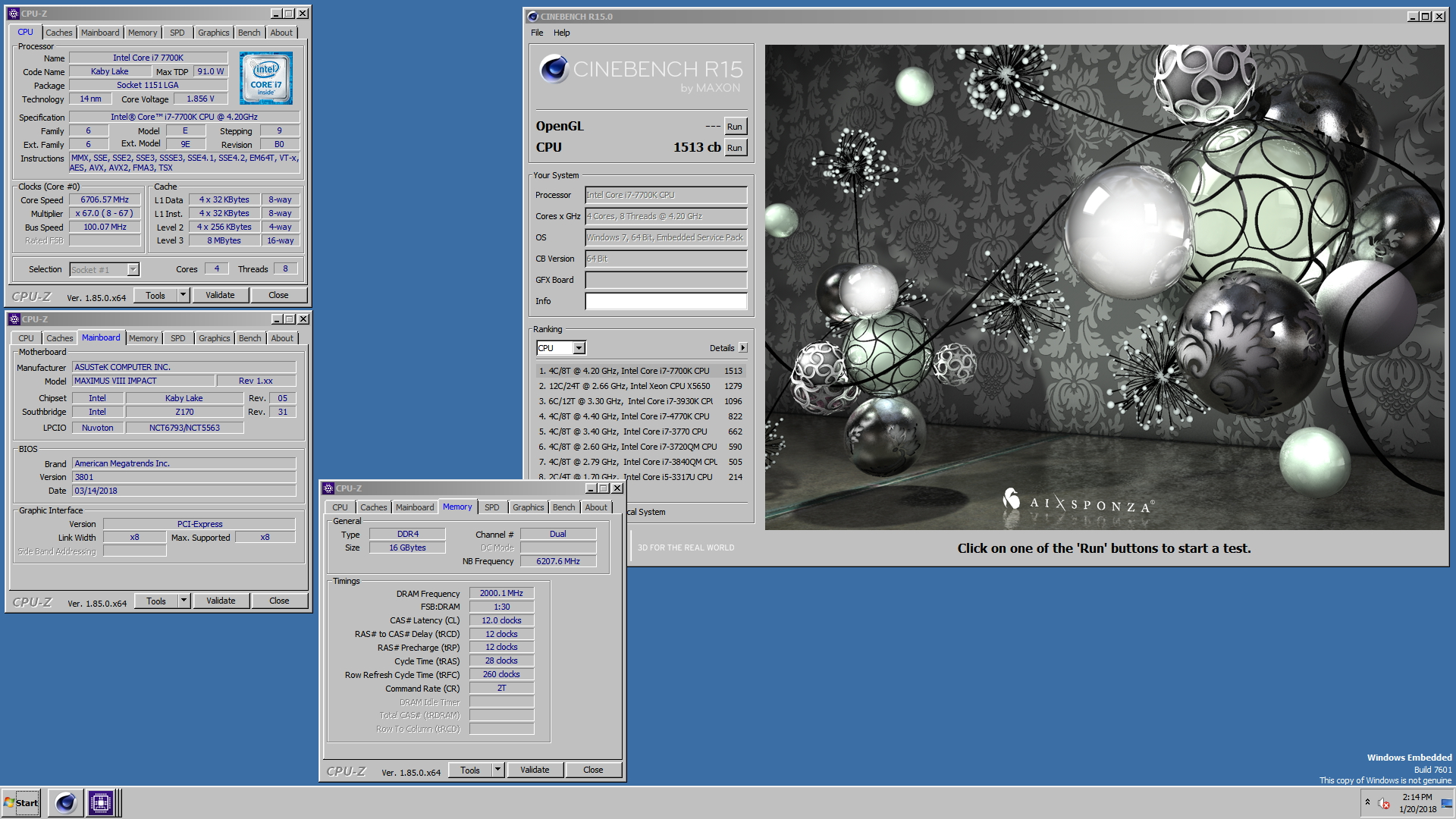Open the Ranking CPU dropdown in Cinebench
Image resolution: width=1456 pixels, height=819 pixels.
[x=579, y=348]
